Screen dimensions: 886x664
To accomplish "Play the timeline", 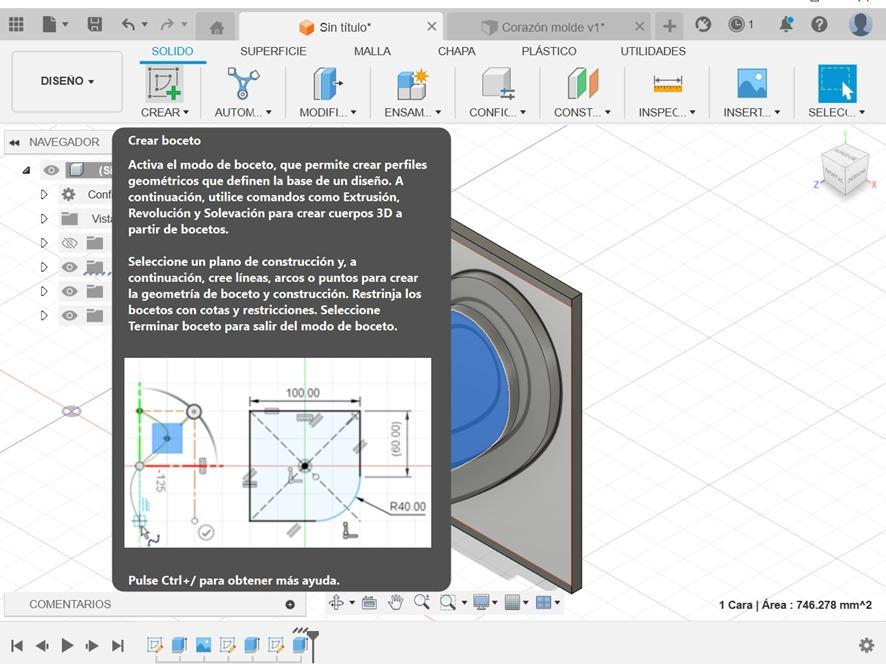I will pyautogui.click(x=67, y=645).
